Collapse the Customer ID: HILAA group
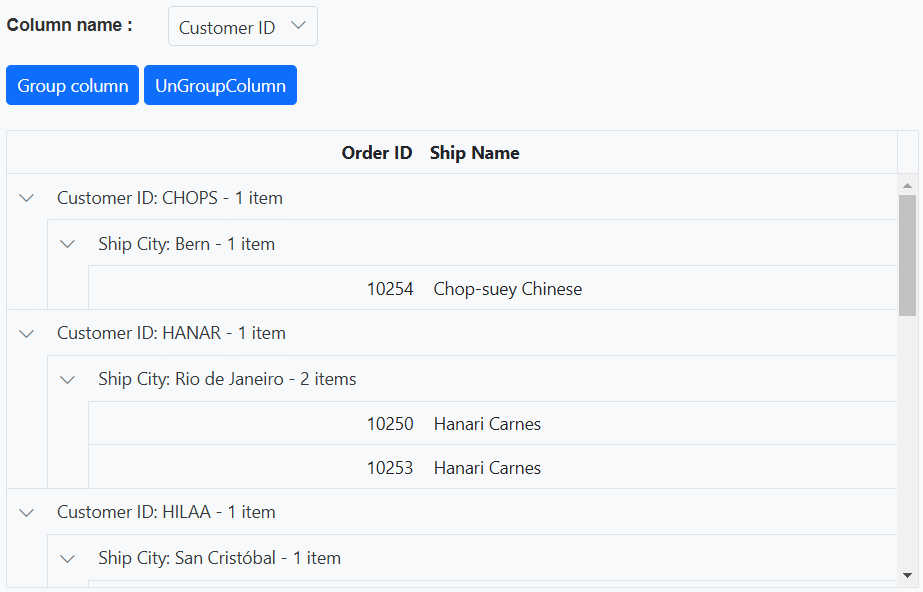Viewport: 923px width, 592px height. coord(27,512)
